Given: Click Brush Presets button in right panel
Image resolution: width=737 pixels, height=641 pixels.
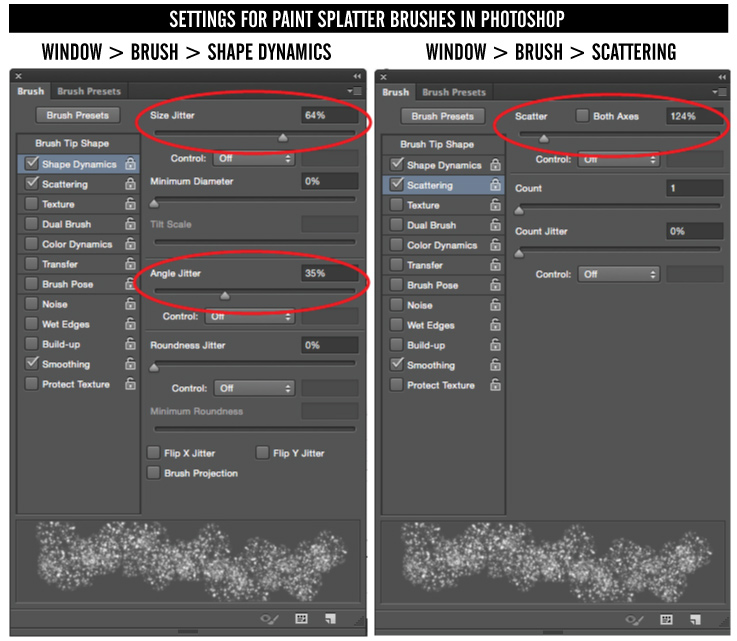Looking at the screenshot, I should [x=442, y=116].
